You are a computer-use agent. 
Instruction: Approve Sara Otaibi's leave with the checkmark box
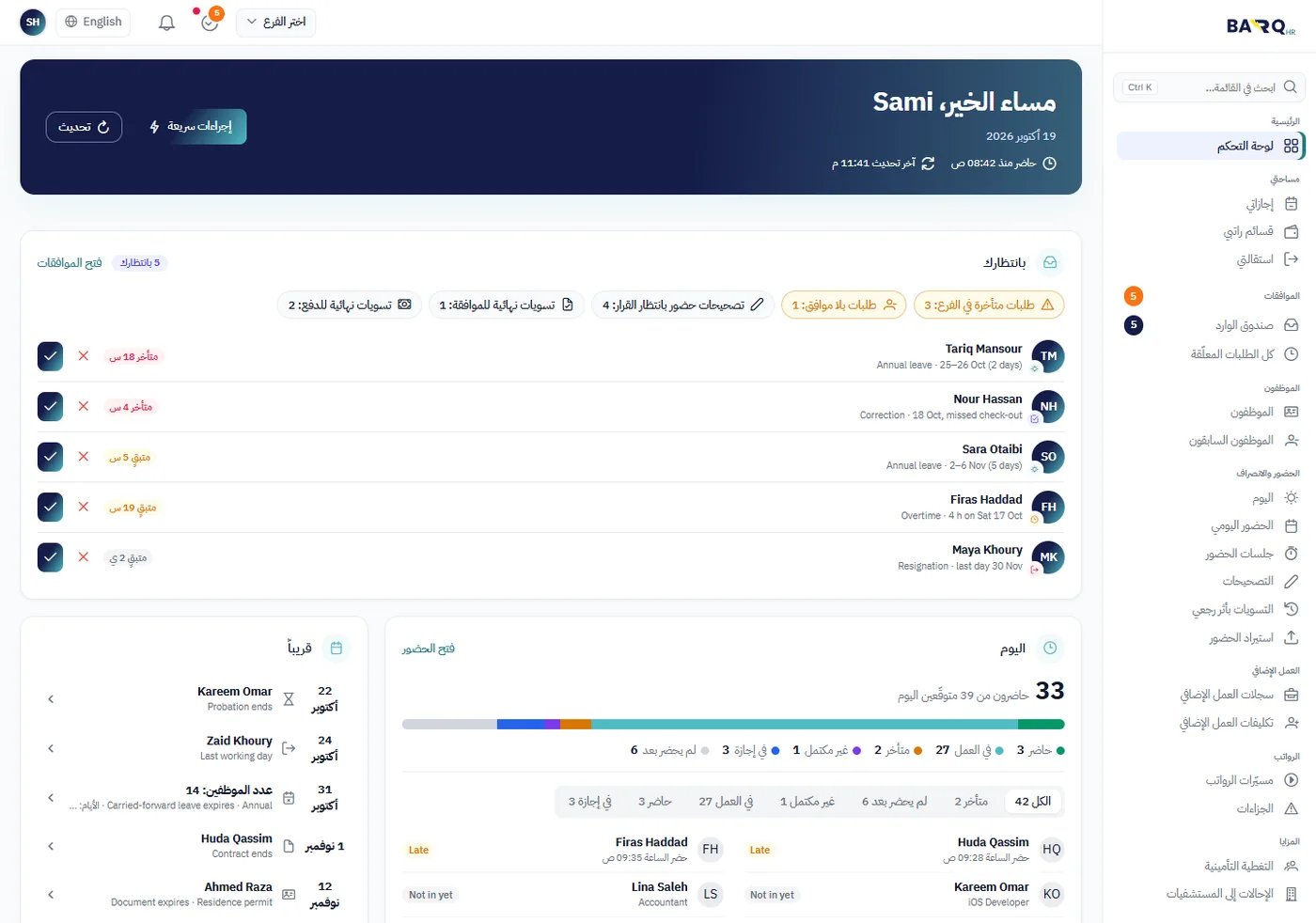(51, 457)
